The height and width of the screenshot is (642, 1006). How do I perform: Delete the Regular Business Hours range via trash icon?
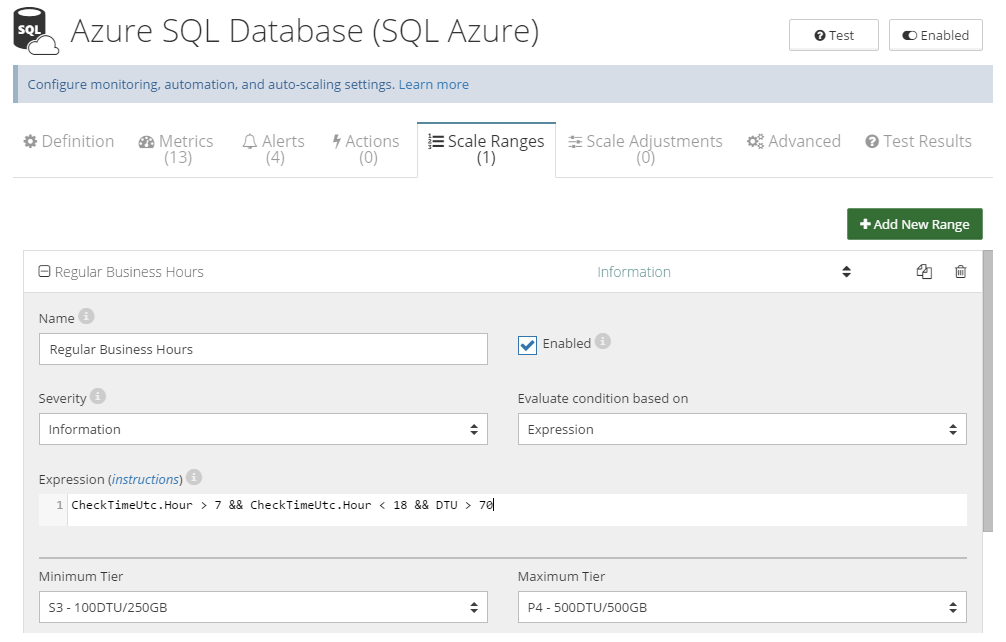960,272
